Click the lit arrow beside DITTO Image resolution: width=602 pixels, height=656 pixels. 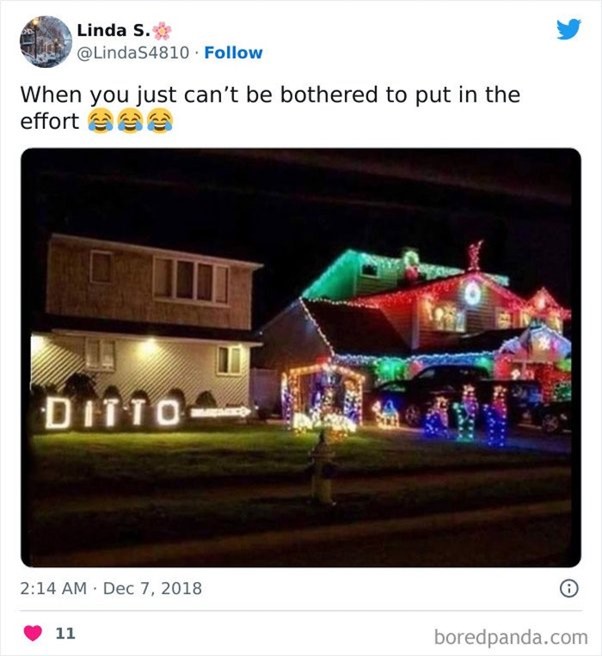[220, 413]
